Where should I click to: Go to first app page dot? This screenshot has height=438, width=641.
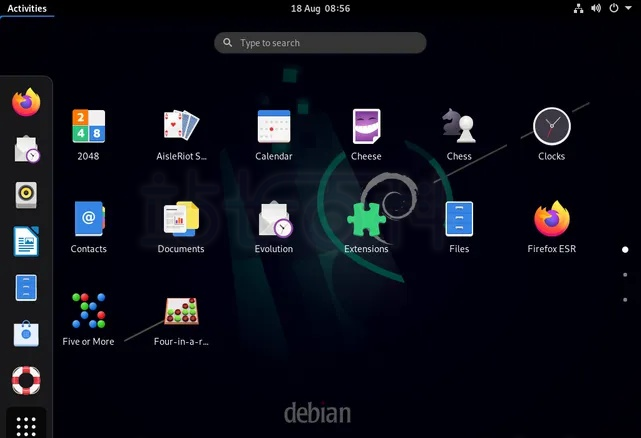[625, 249]
